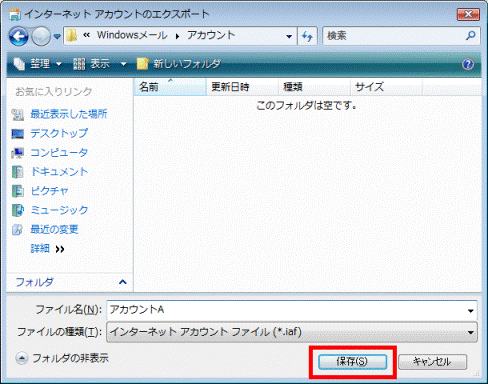
Task: Click the ミュージック folder icon
Action: 18,210
